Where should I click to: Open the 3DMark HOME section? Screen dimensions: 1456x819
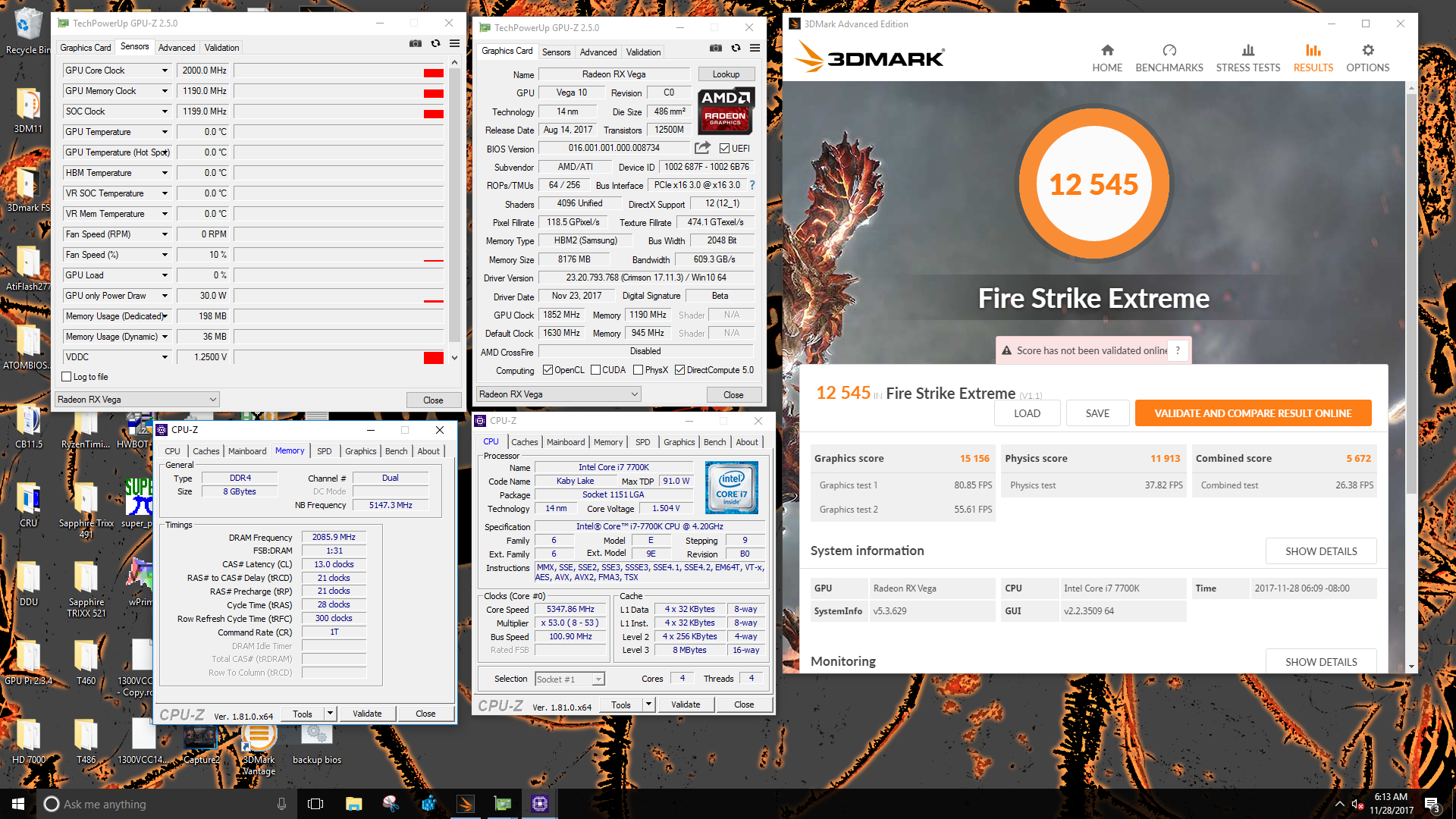(x=1107, y=58)
